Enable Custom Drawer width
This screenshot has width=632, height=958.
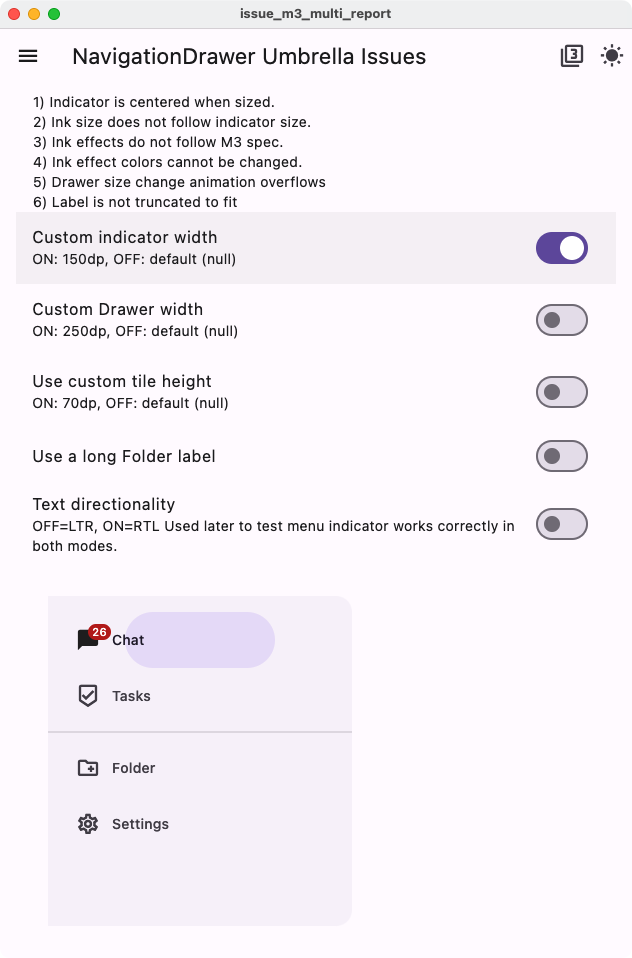(x=561, y=319)
